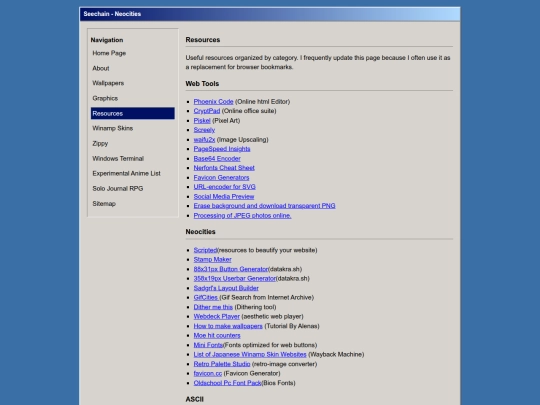Viewport: 540px width, 405px height.
Task: Open the Piskel pixel art link
Action: pyautogui.click(x=202, y=121)
